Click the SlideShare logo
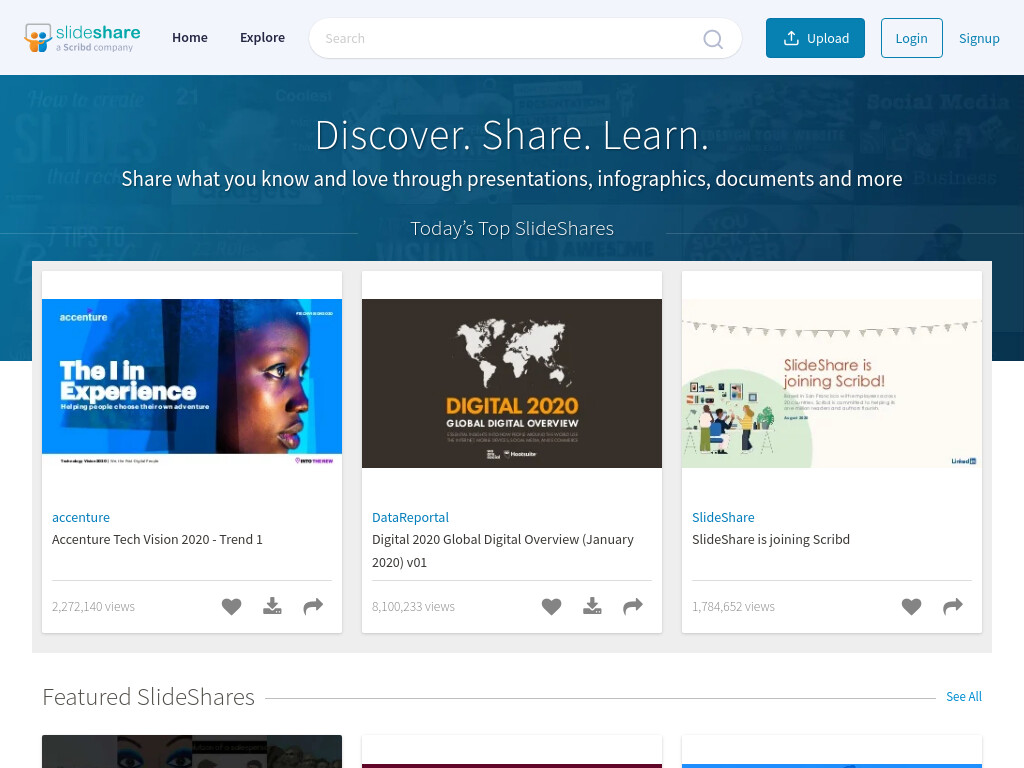The image size is (1024, 768). click(82, 38)
